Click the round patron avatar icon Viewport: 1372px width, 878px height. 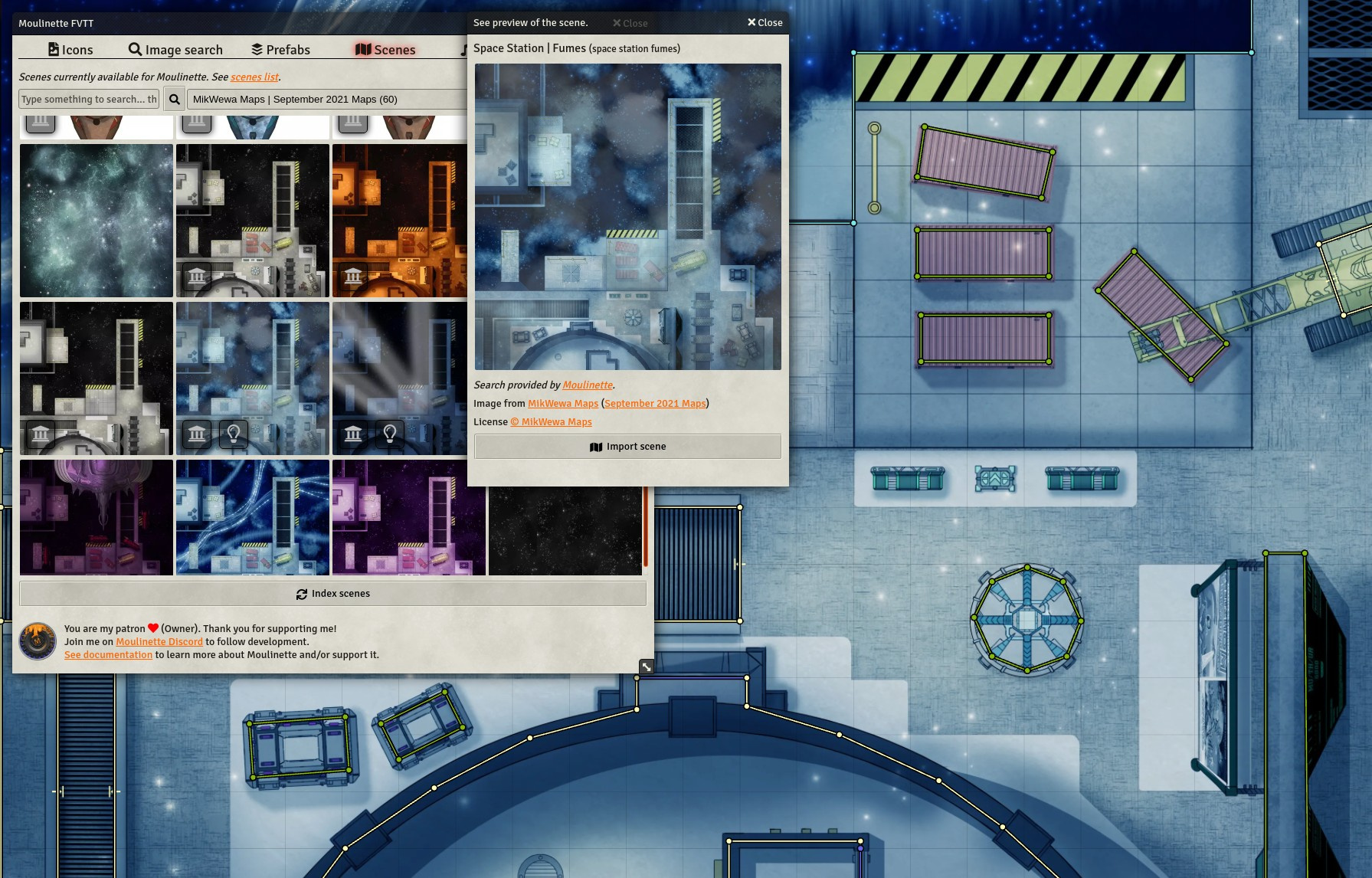pos(38,641)
